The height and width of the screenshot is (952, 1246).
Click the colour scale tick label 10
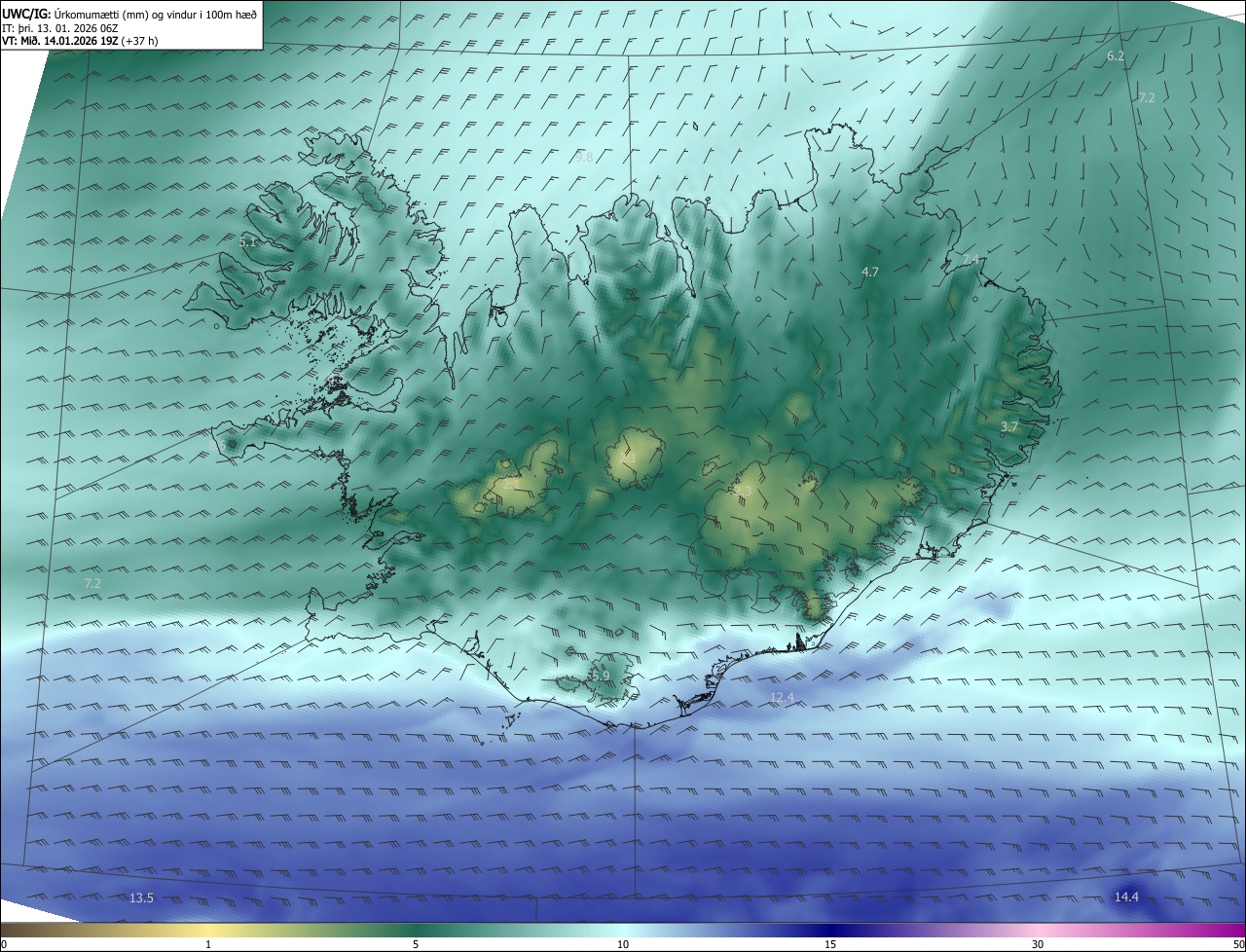[x=623, y=945]
